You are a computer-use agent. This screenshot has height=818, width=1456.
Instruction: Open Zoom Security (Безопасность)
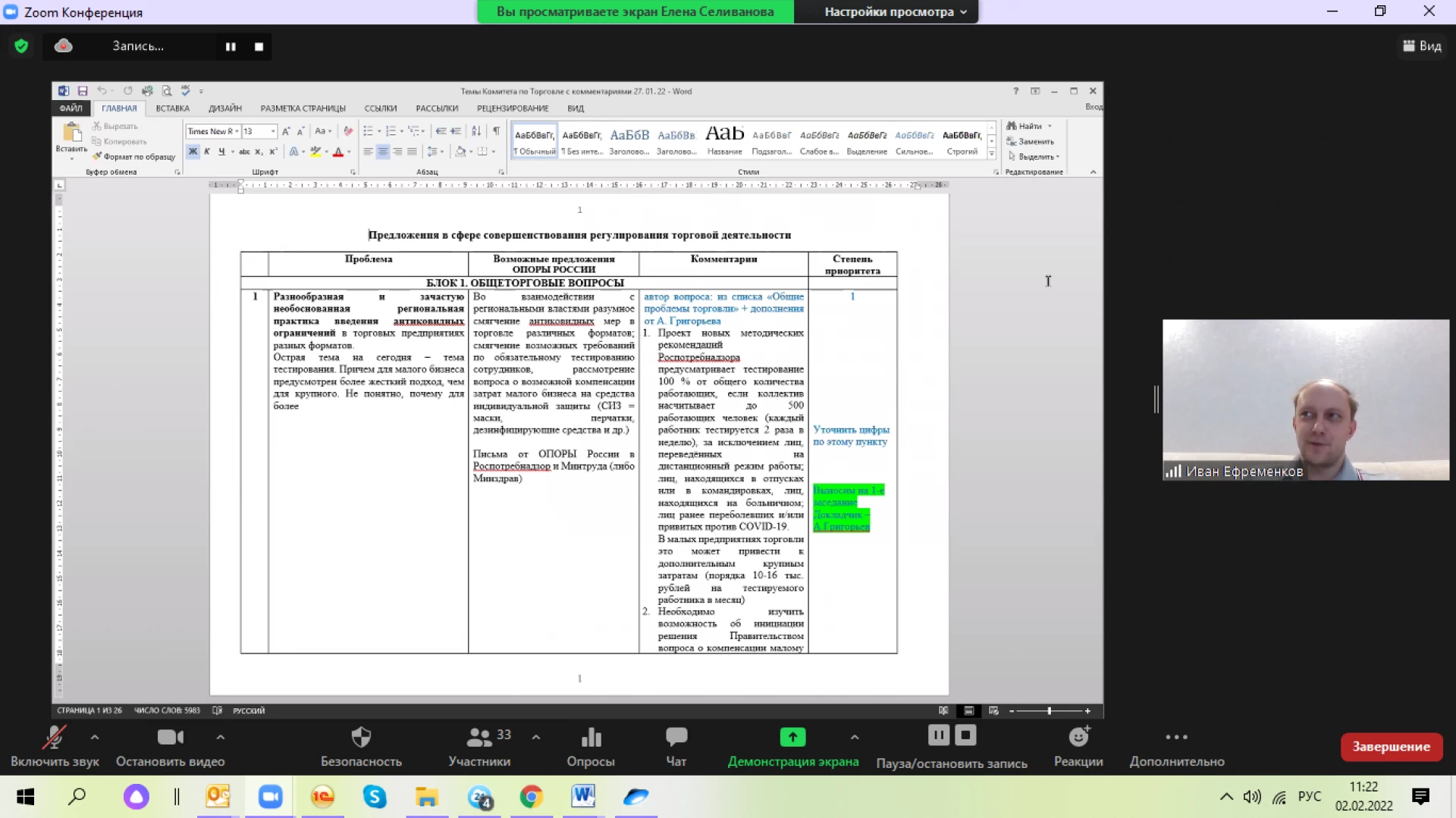click(361, 747)
